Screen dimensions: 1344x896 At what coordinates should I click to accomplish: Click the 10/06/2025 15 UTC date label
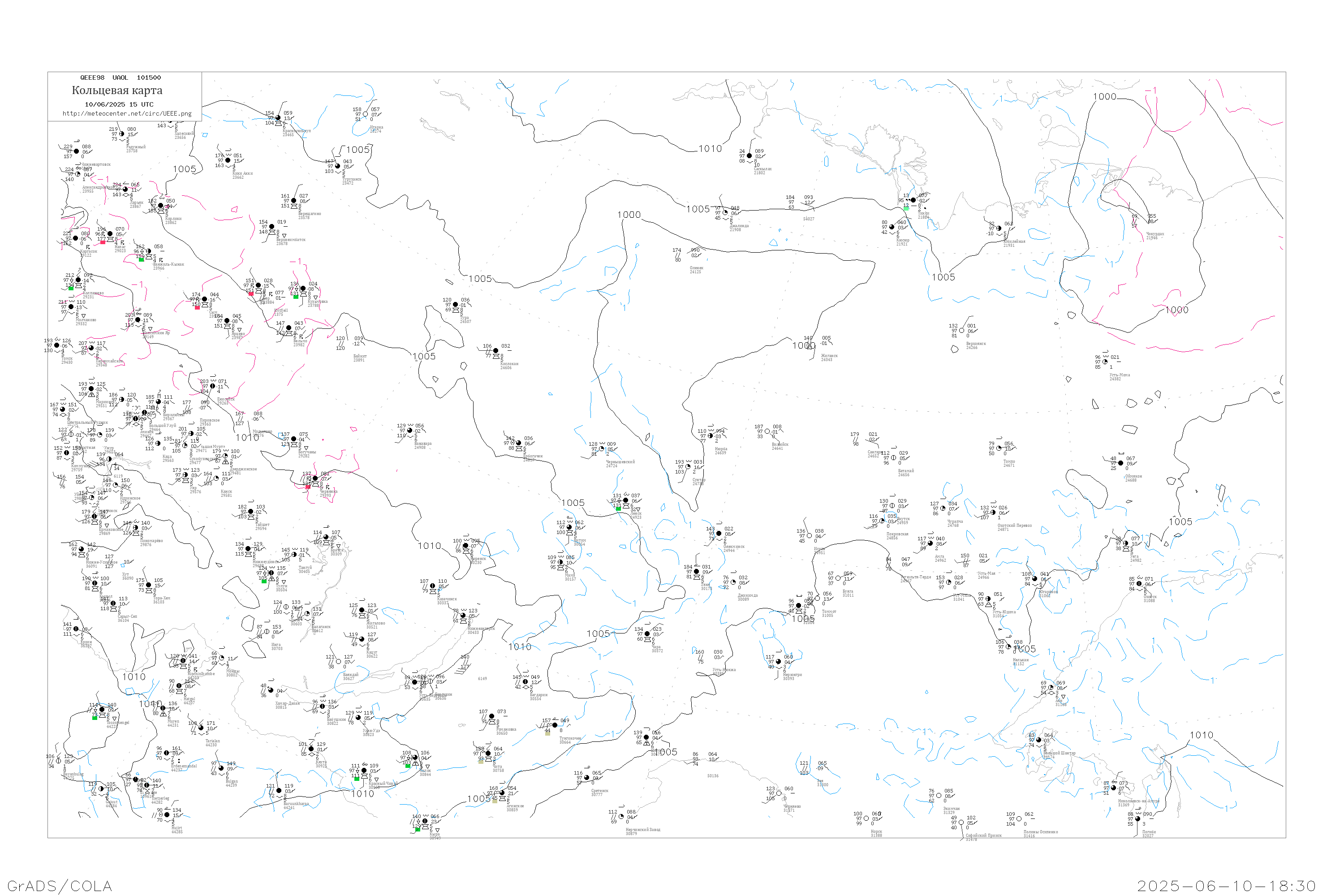click(x=119, y=104)
